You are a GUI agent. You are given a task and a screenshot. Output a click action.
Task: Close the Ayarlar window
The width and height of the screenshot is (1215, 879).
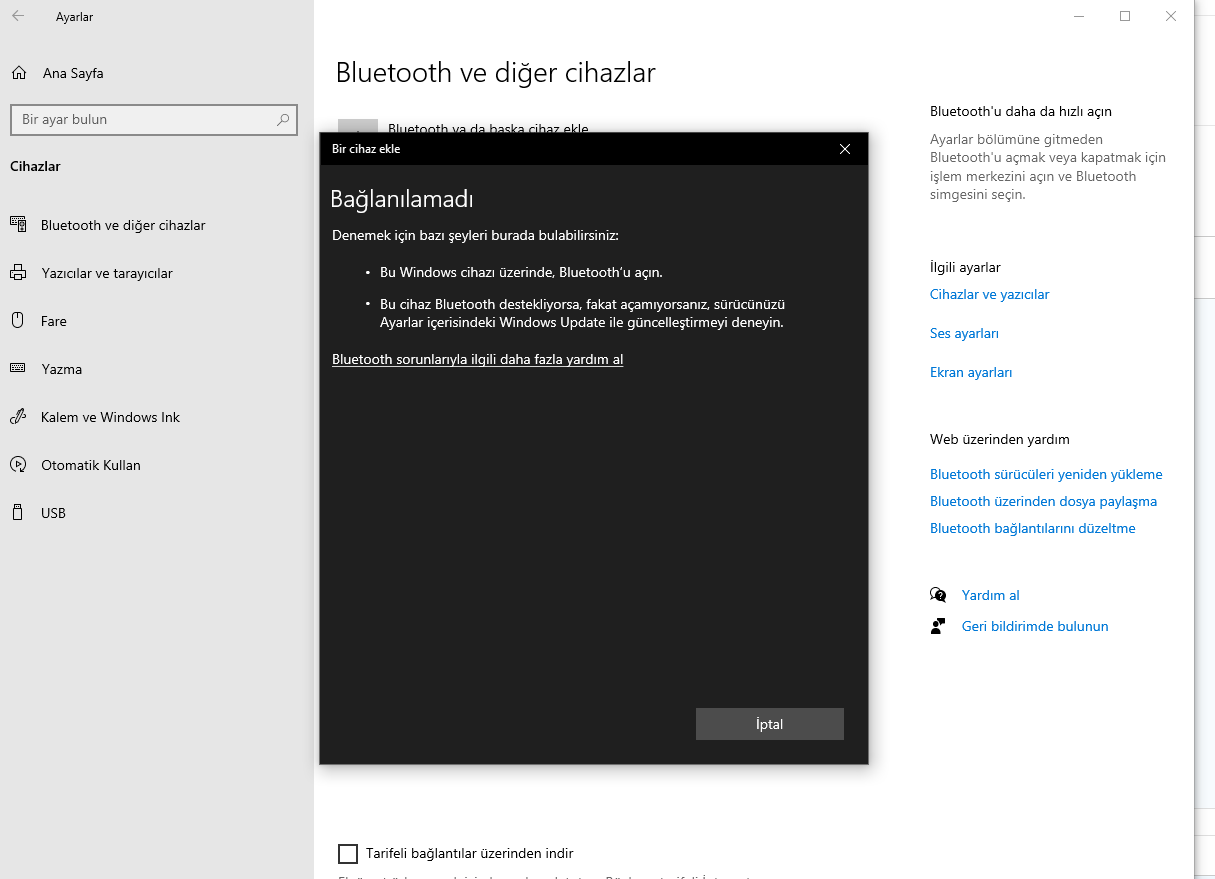click(1171, 16)
